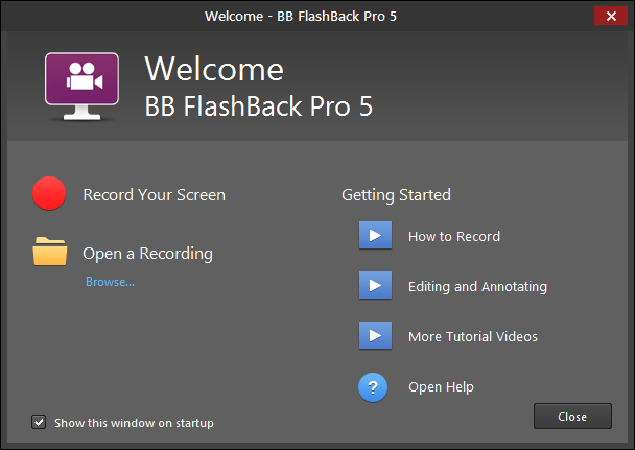Click the Open Help text
This screenshot has width=635, height=450.
[x=441, y=387]
